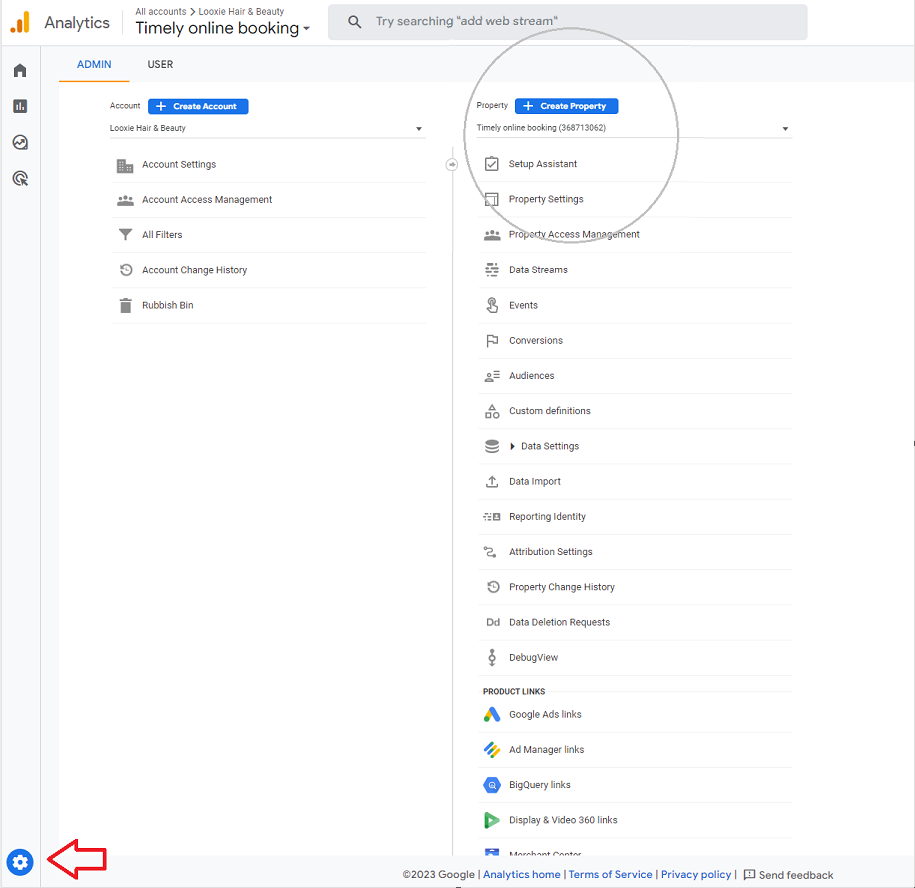This screenshot has width=915, height=888.
Task: Click the Attribution Settings path icon
Action: tap(490, 551)
